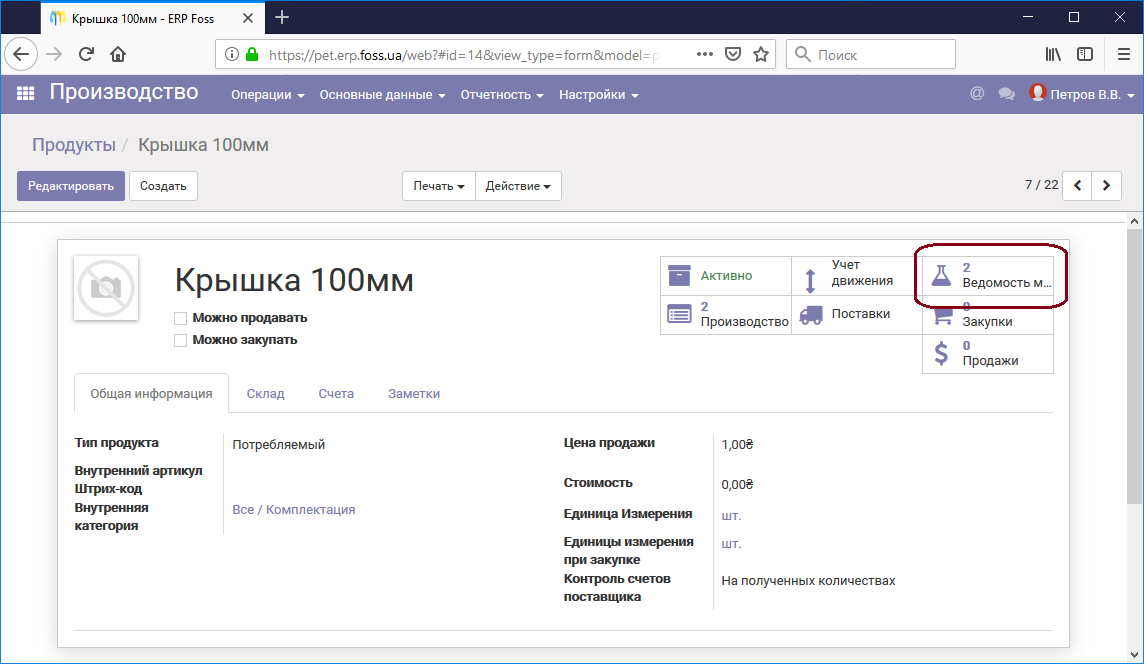The image size is (1144, 664).
Task: Open the шт. unit of measure link
Action: 731,515
